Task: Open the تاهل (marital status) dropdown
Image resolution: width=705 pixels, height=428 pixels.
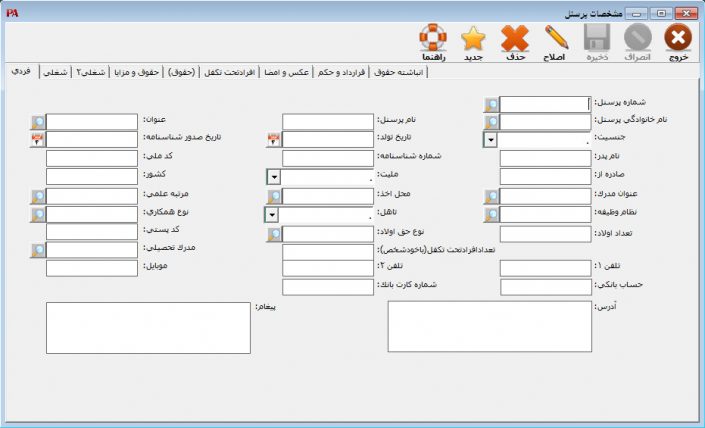Action: coord(272,214)
